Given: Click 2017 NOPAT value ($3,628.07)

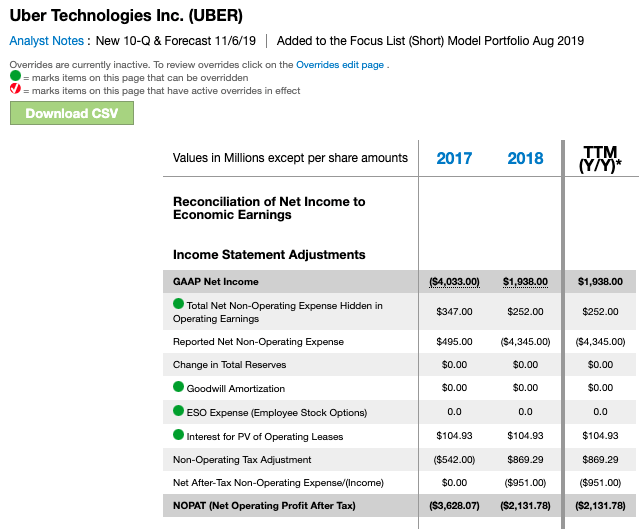Looking at the screenshot, I should click(x=454, y=506).
